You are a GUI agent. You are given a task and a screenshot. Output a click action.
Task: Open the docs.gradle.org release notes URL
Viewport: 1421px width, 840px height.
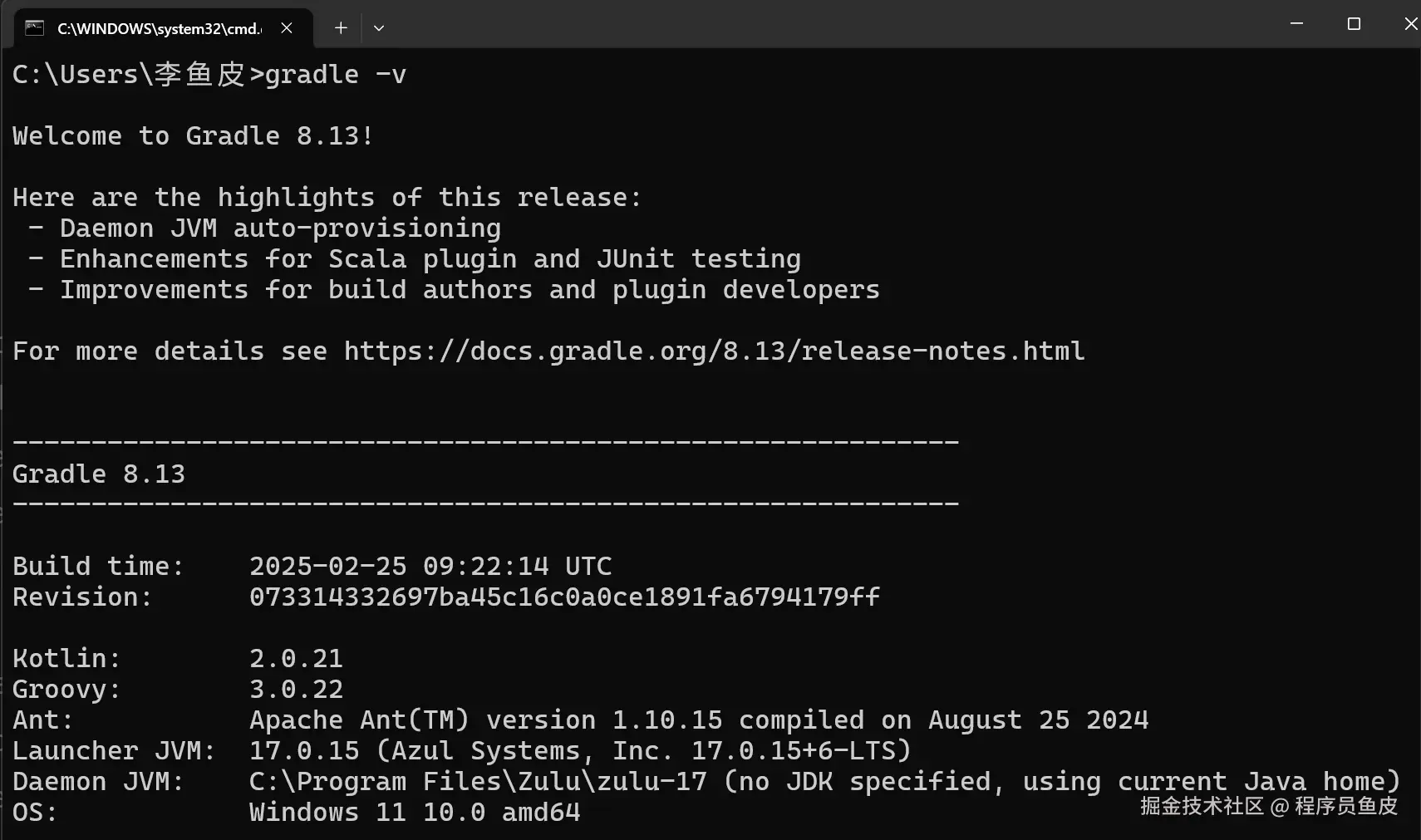714,351
